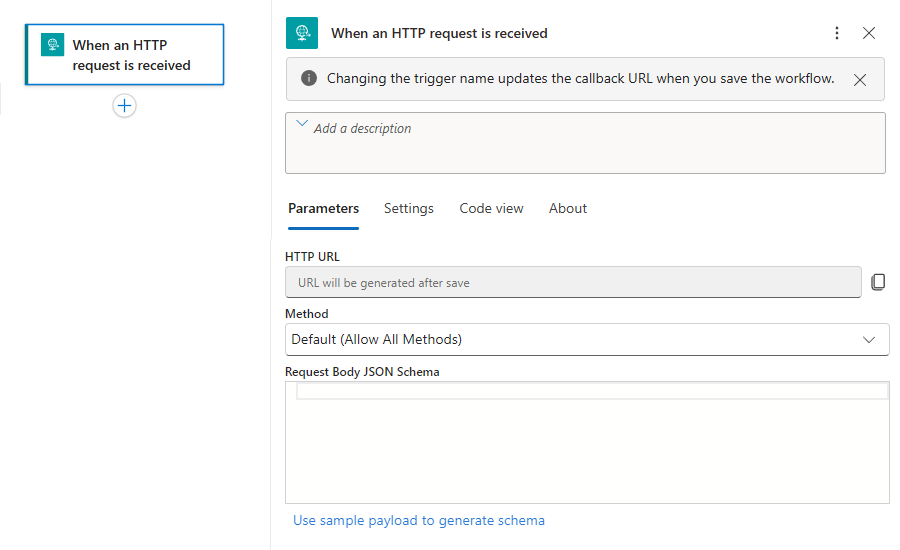900x550 pixels.
Task: Copy the HTTP URL with copy icon
Action: tap(878, 282)
